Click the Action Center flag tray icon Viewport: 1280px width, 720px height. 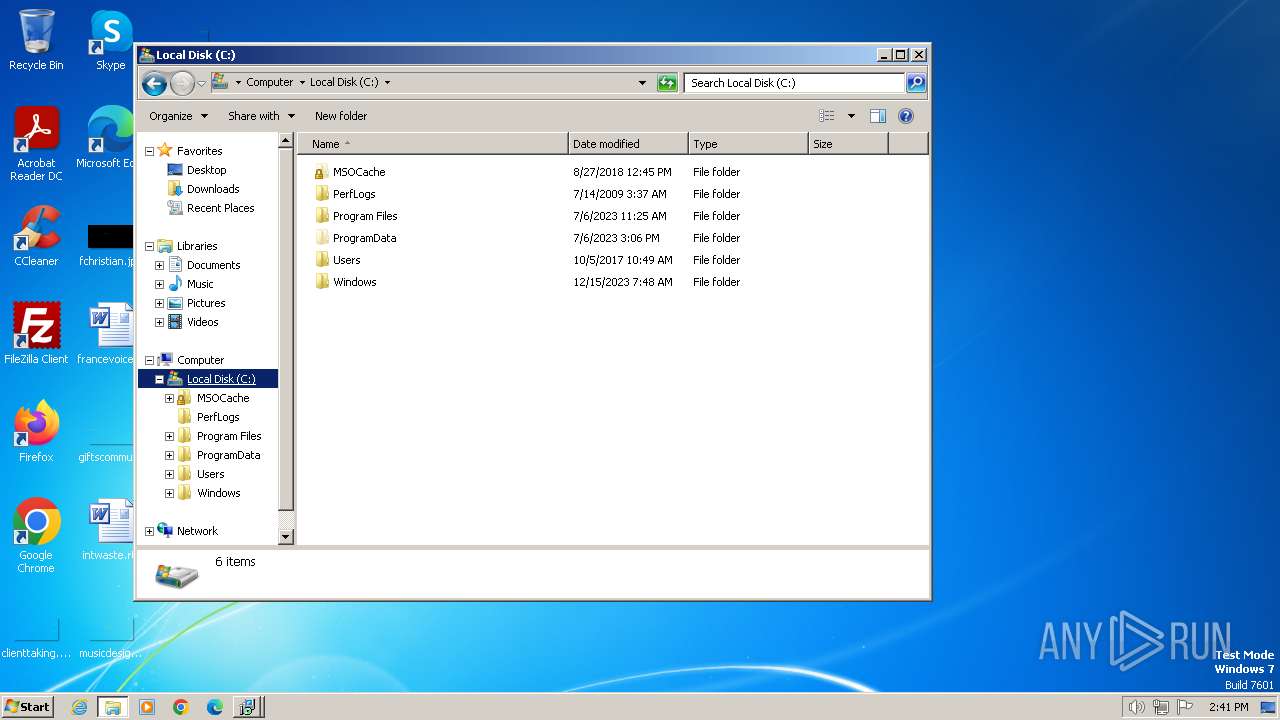[1185, 707]
